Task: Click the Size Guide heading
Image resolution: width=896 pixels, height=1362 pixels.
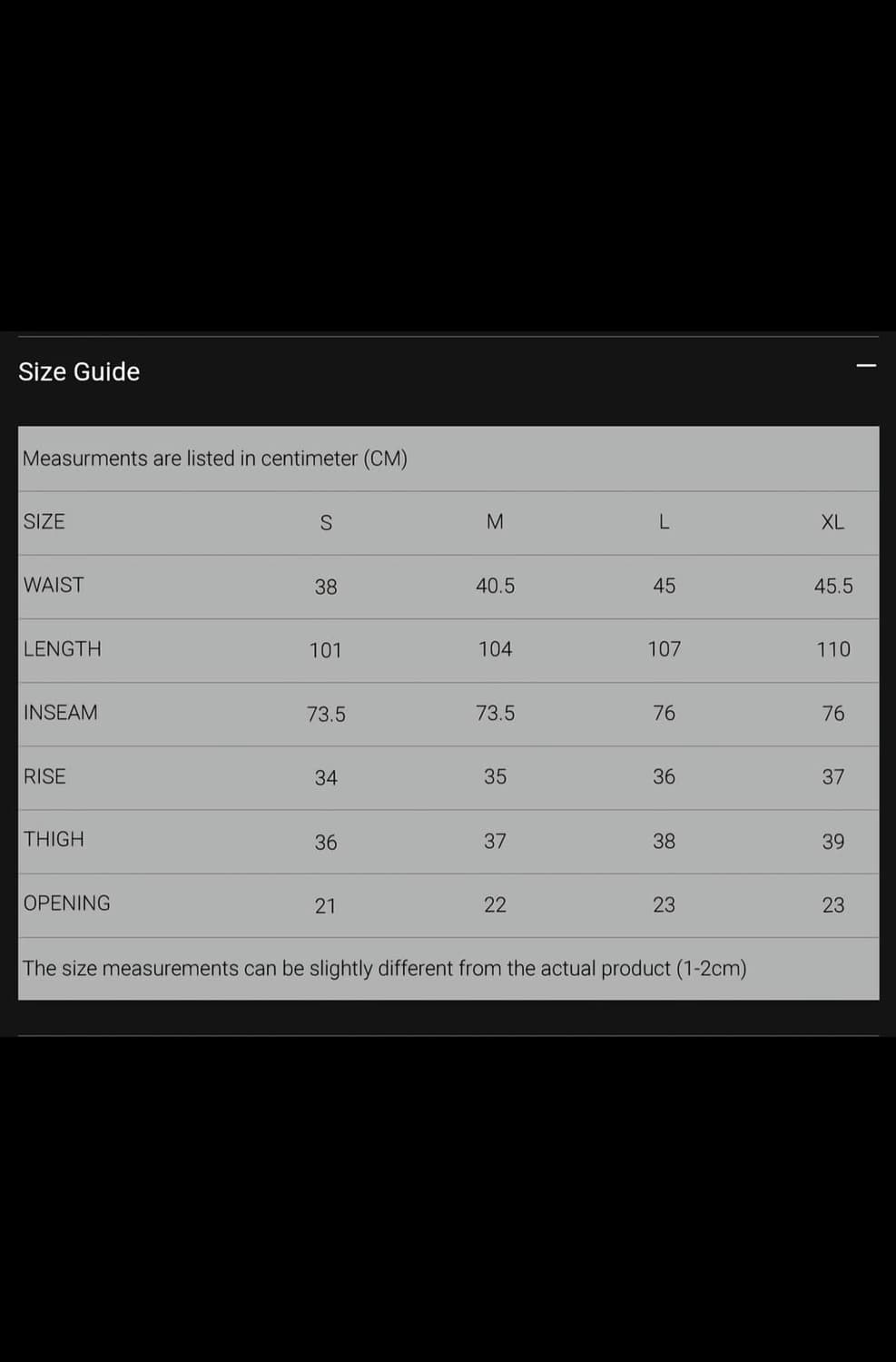Action: 79,372
